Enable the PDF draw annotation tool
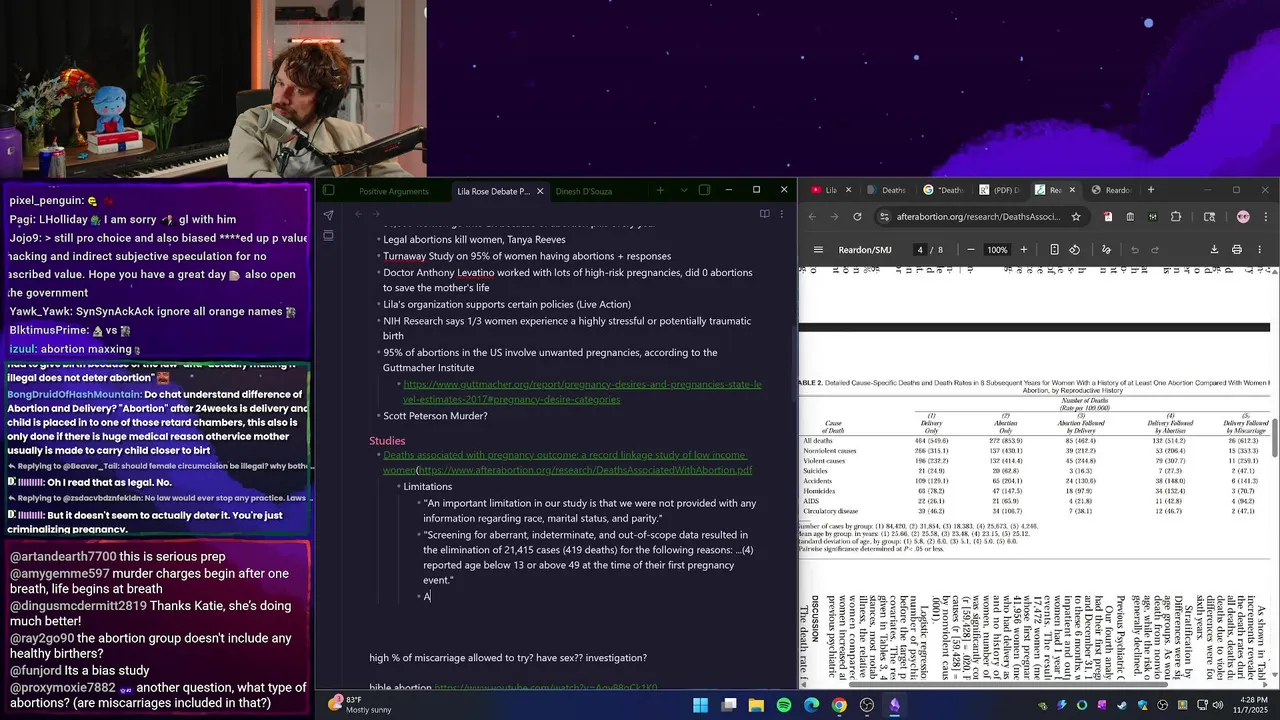Image resolution: width=1280 pixels, height=720 pixels. point(1106,250)
